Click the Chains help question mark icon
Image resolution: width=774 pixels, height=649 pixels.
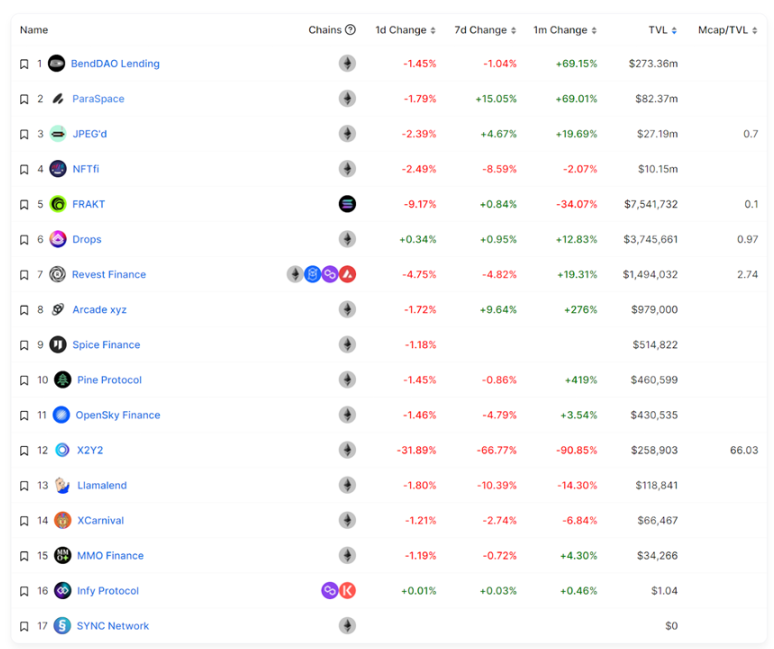(x=350, y=30)
